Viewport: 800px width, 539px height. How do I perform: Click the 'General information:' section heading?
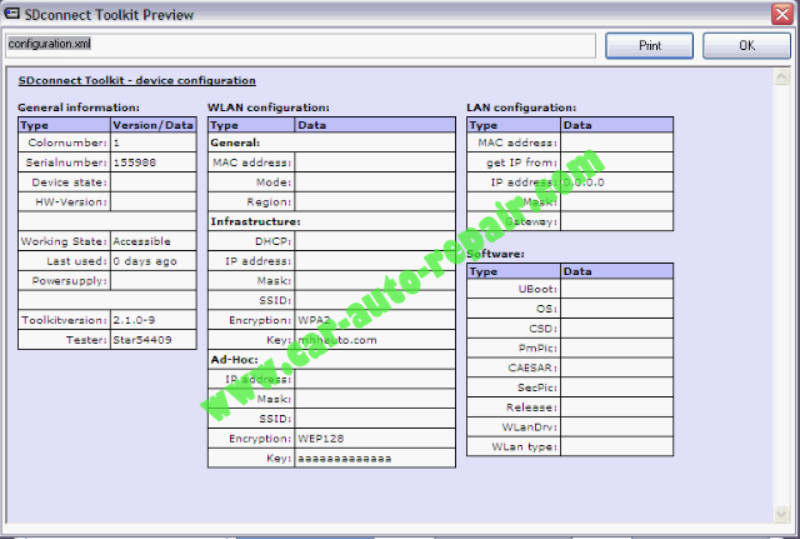(x=79, y=108)
